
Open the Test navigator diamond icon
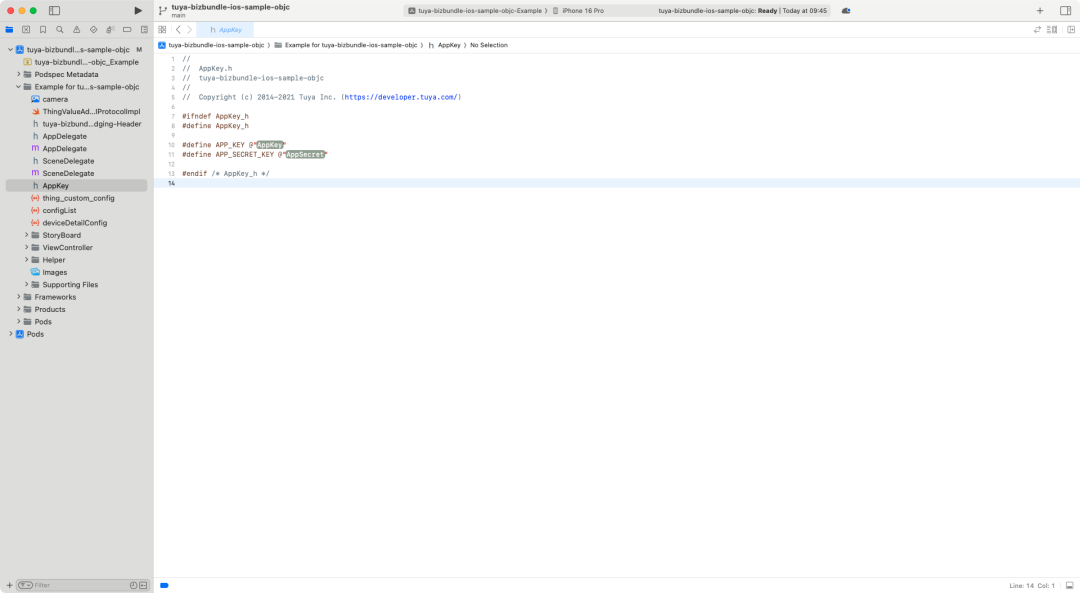click(x=94, y=30)
